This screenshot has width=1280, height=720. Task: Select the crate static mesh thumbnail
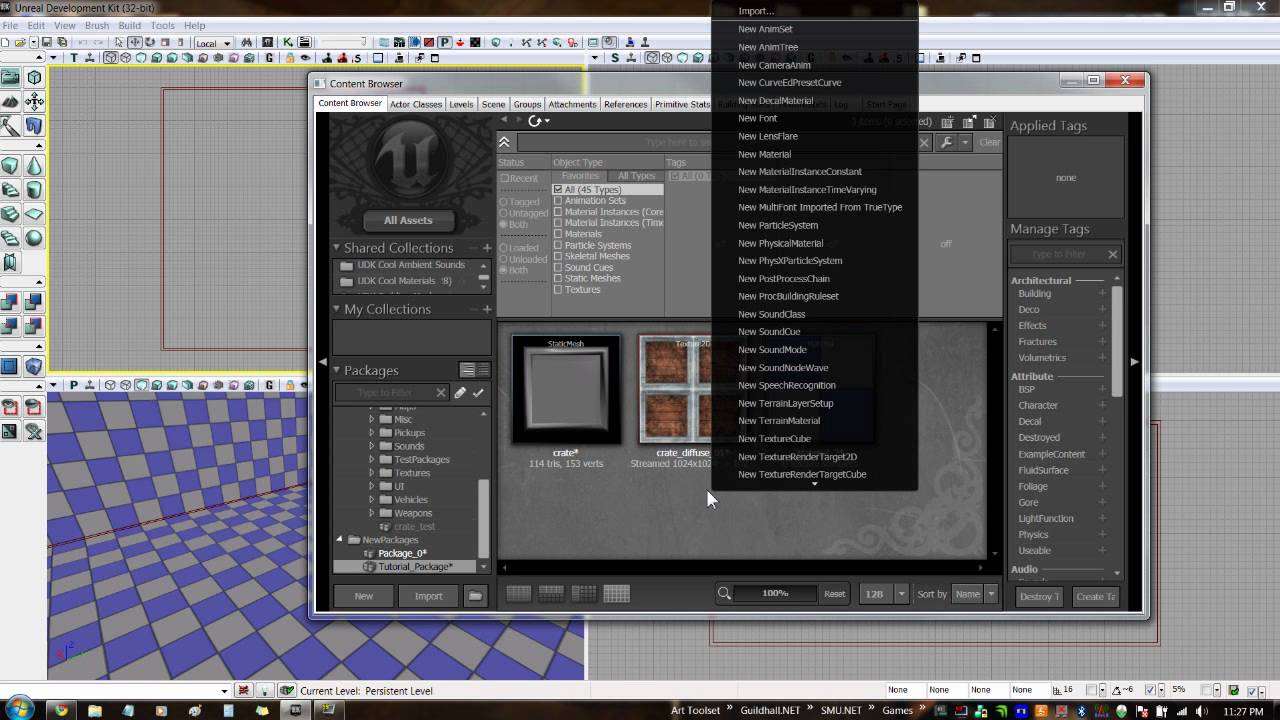click(x=566, y=389)
